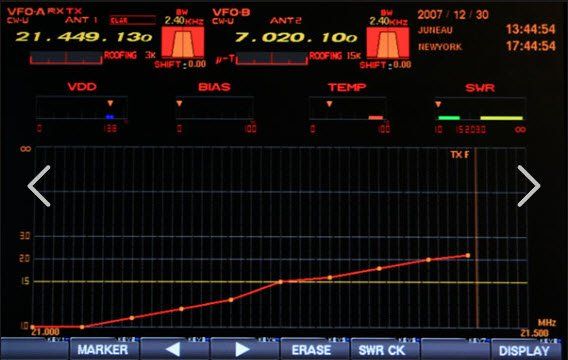
Task: Select the VFO-A frequency 21.449.130
Action: 84,37
